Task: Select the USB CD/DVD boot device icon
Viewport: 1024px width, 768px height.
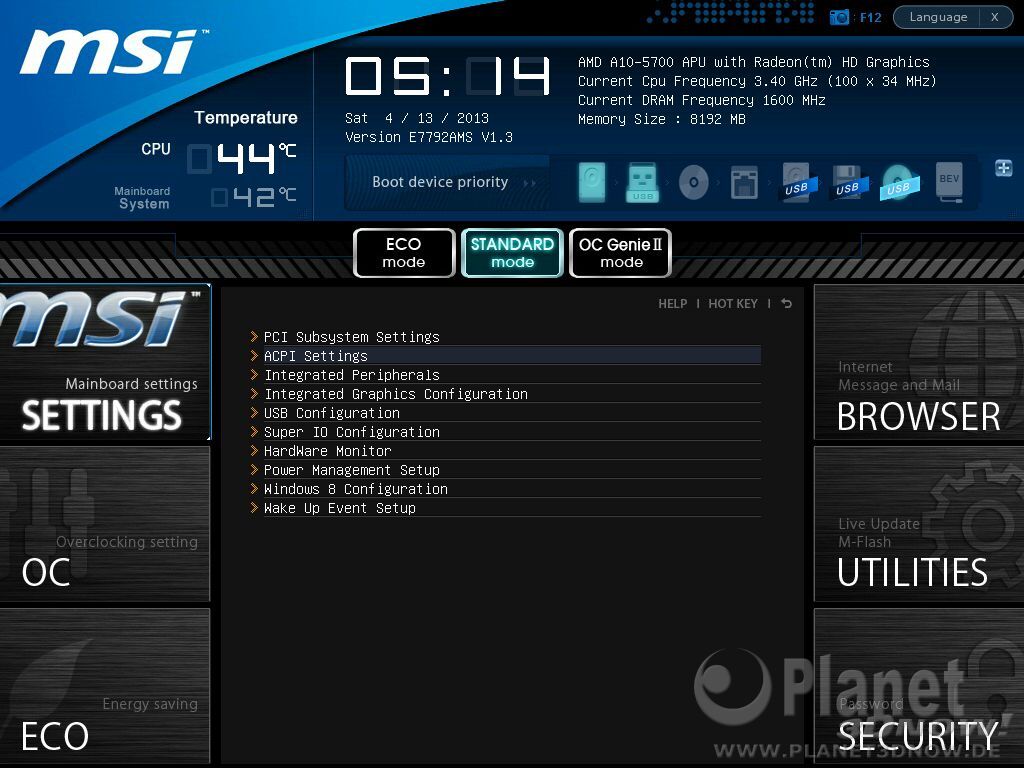Action: (899, 182)
